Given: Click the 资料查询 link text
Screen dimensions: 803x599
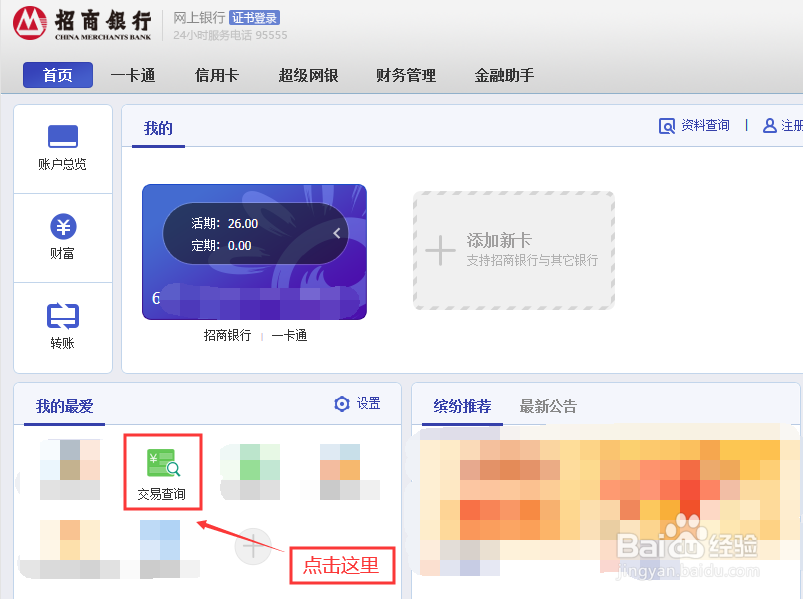Looking at the screenshot, I should (x=705, y=125).
